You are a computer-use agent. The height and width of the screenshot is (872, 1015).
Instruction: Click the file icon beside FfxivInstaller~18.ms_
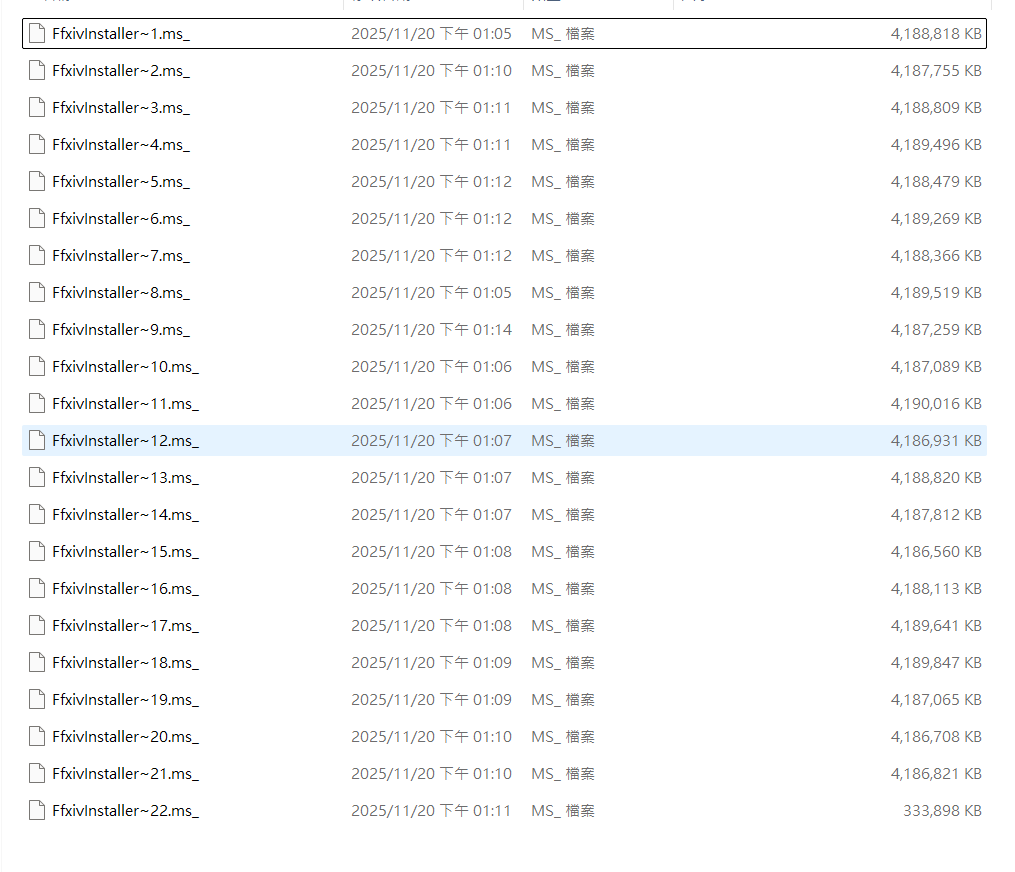[x=38, y=663]
